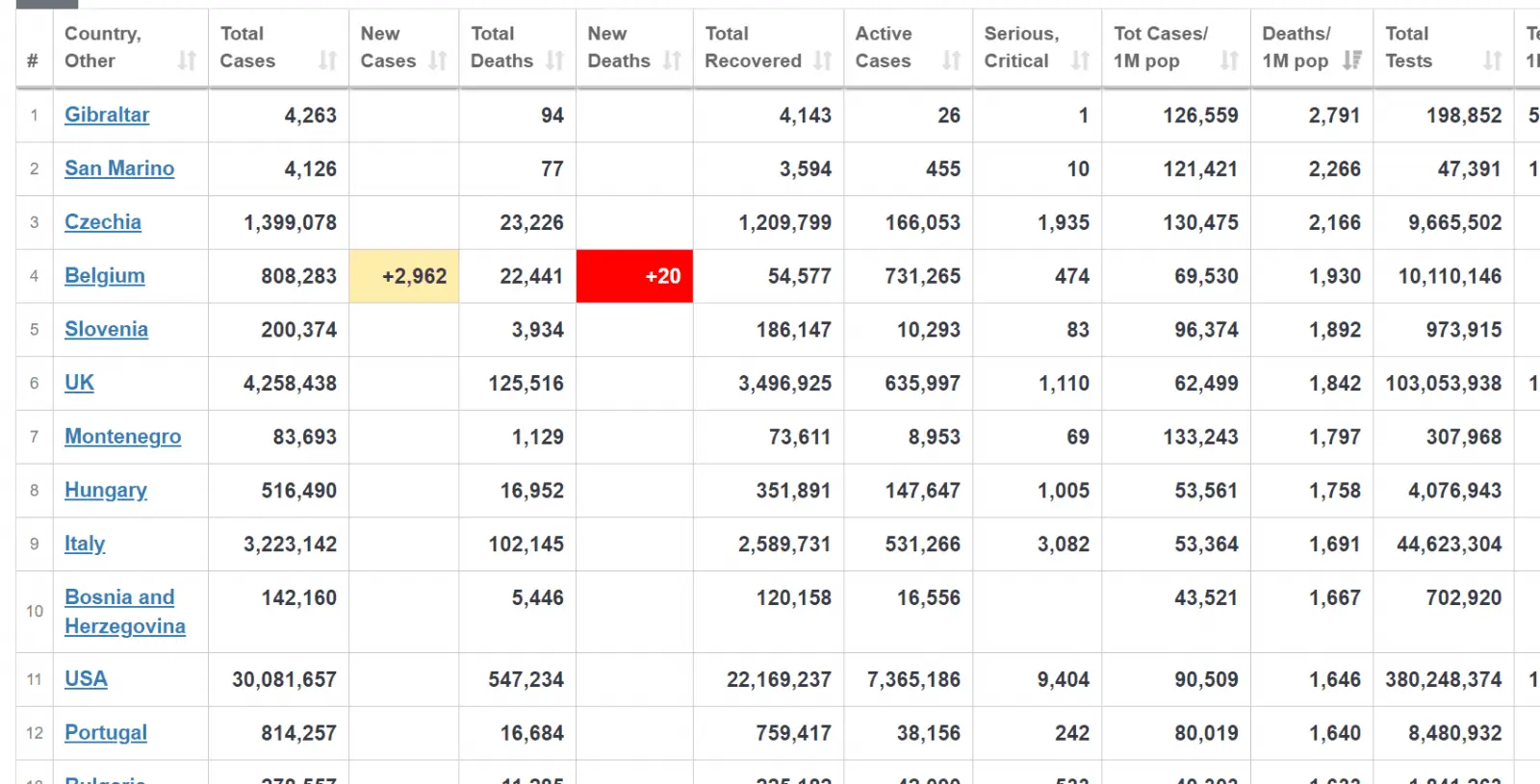This screenshot has height=784, width=1540.
Task: Click Belgium's yellow +2,962 new cases cell
Action: (404, 276)
